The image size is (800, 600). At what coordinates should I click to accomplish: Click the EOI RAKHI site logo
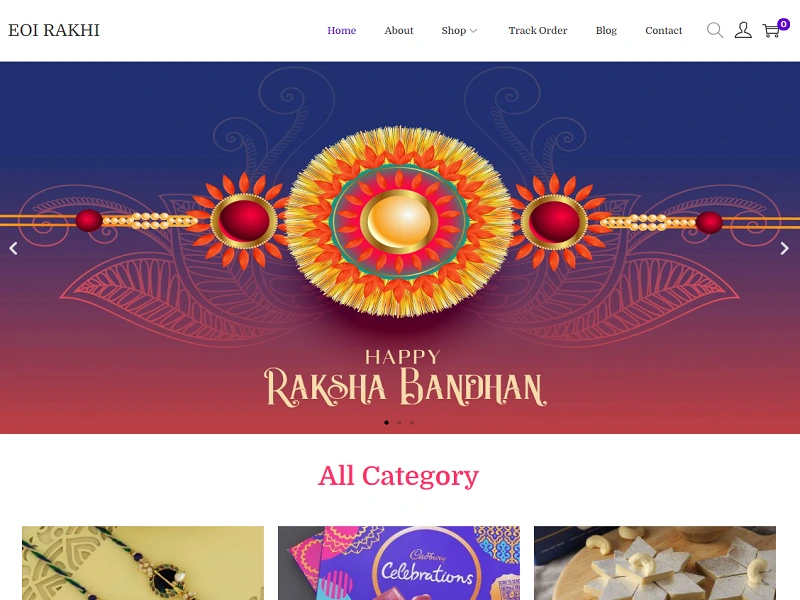(x=54, y=30)
